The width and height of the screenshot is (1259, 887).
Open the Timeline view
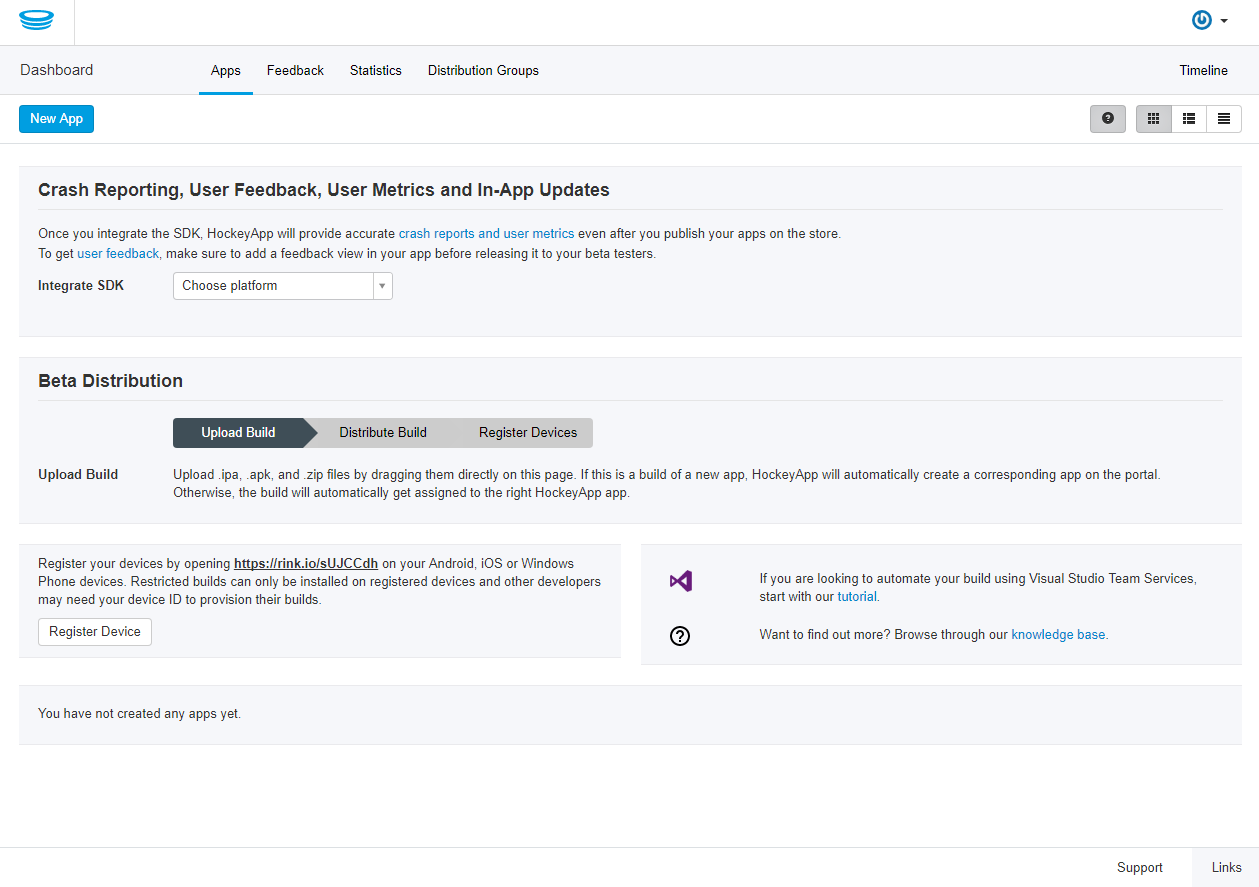[1203, 71]
